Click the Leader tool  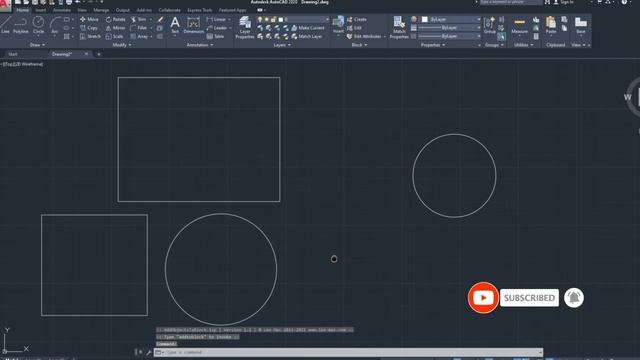(217, 28)
